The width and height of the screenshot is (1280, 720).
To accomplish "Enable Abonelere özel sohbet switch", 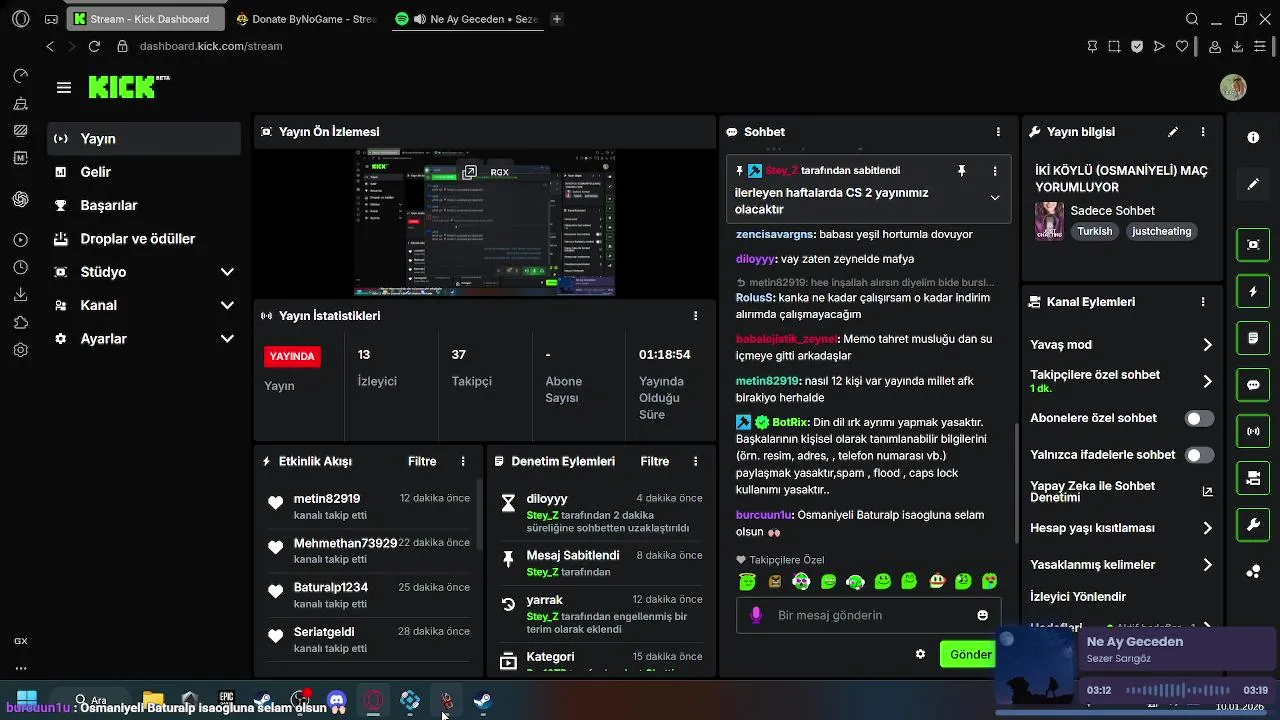I will 1199,418.
